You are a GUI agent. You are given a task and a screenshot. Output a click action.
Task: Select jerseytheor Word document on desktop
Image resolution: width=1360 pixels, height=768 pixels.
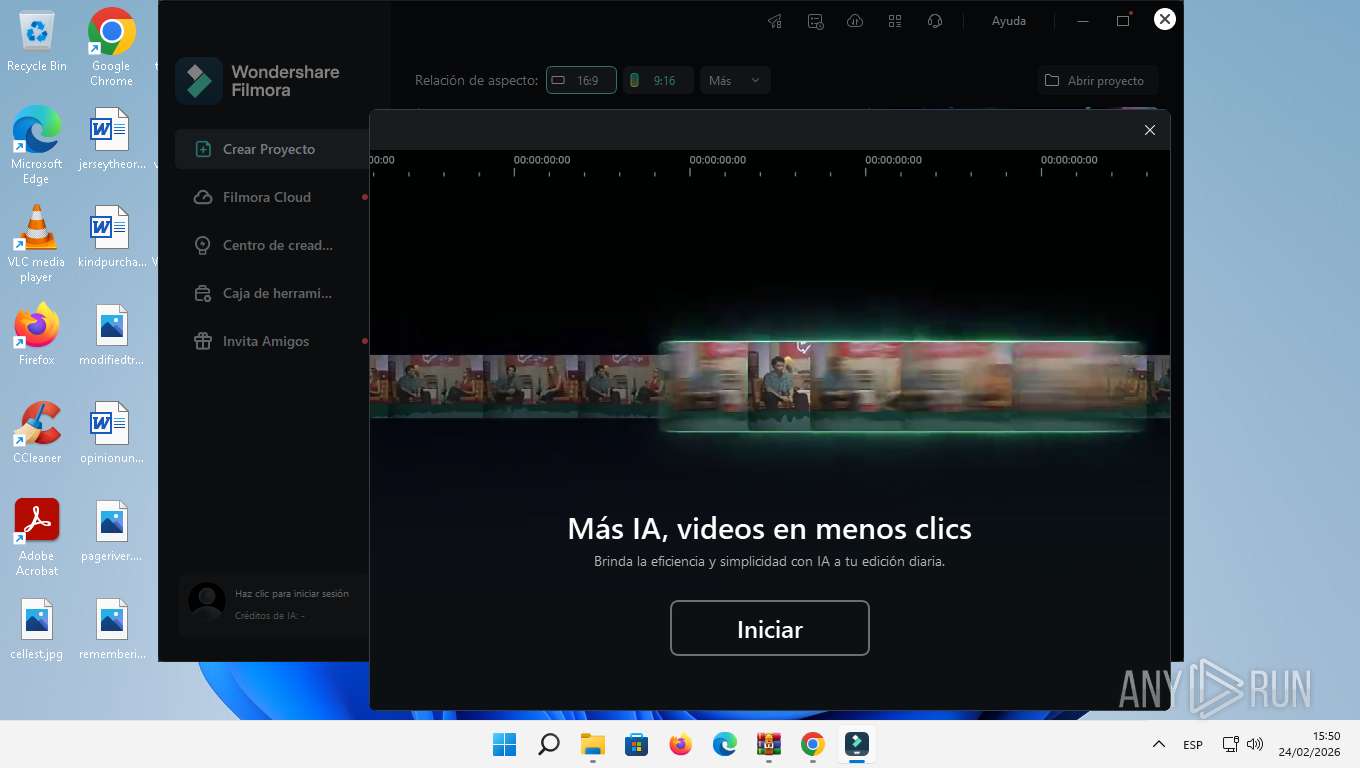(x=111, y=139)
